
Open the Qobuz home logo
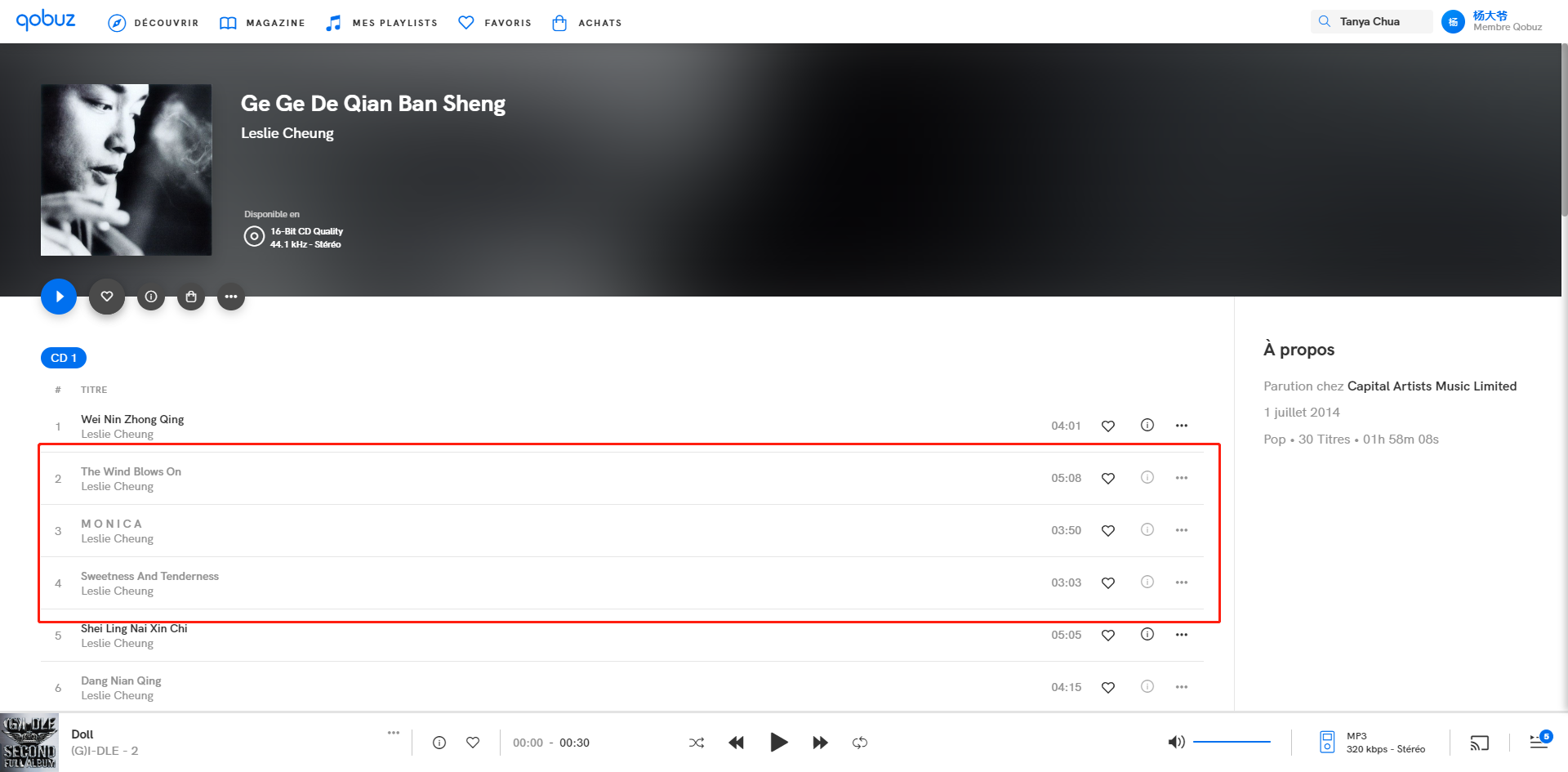coord(46,20)
